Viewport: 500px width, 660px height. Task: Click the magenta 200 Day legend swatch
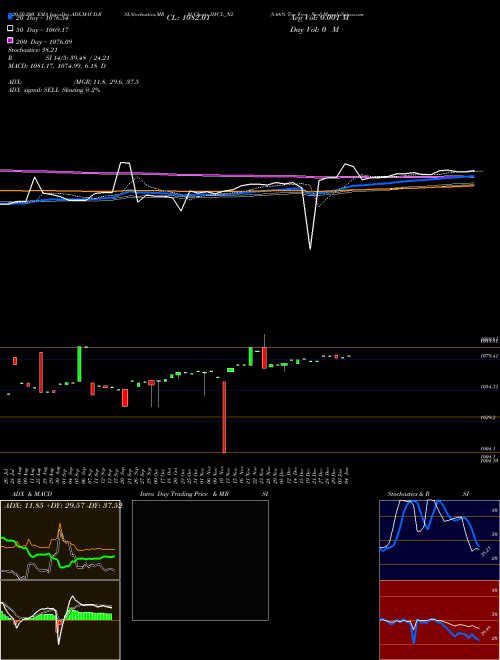(10, 40)
